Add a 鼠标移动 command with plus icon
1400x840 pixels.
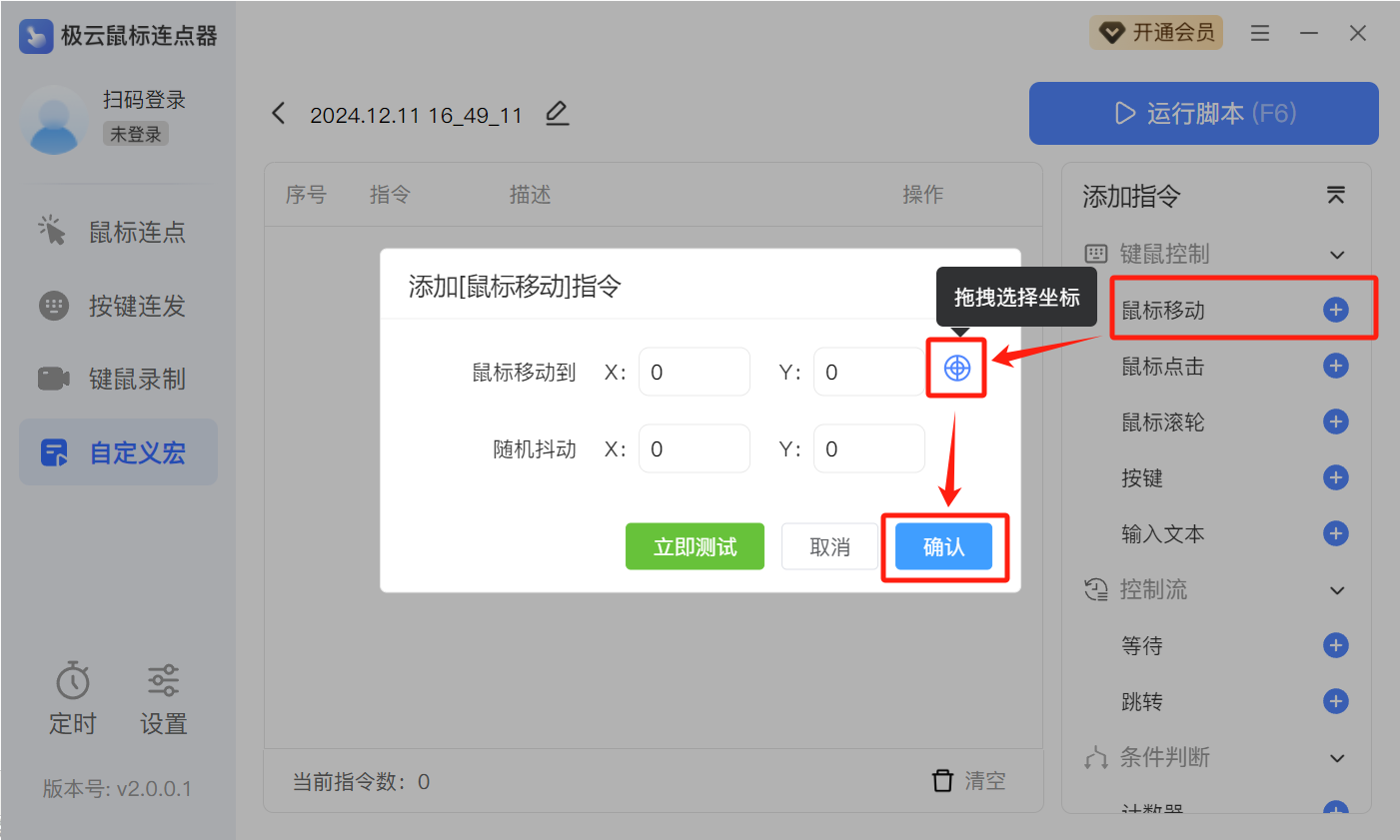(x=1335, y=310)
